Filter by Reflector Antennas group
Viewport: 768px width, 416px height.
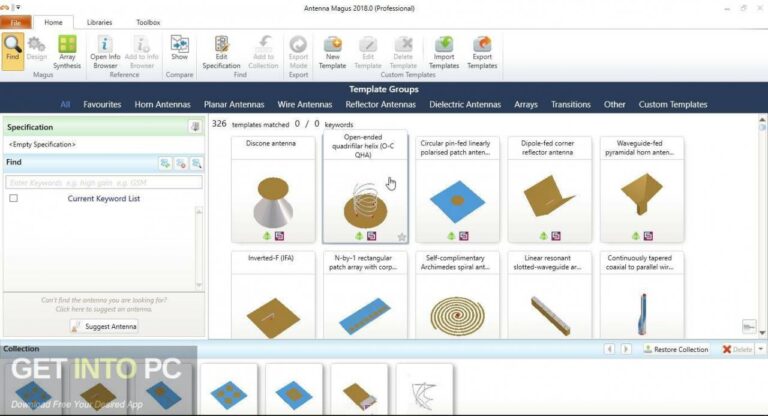pos(381,104)
